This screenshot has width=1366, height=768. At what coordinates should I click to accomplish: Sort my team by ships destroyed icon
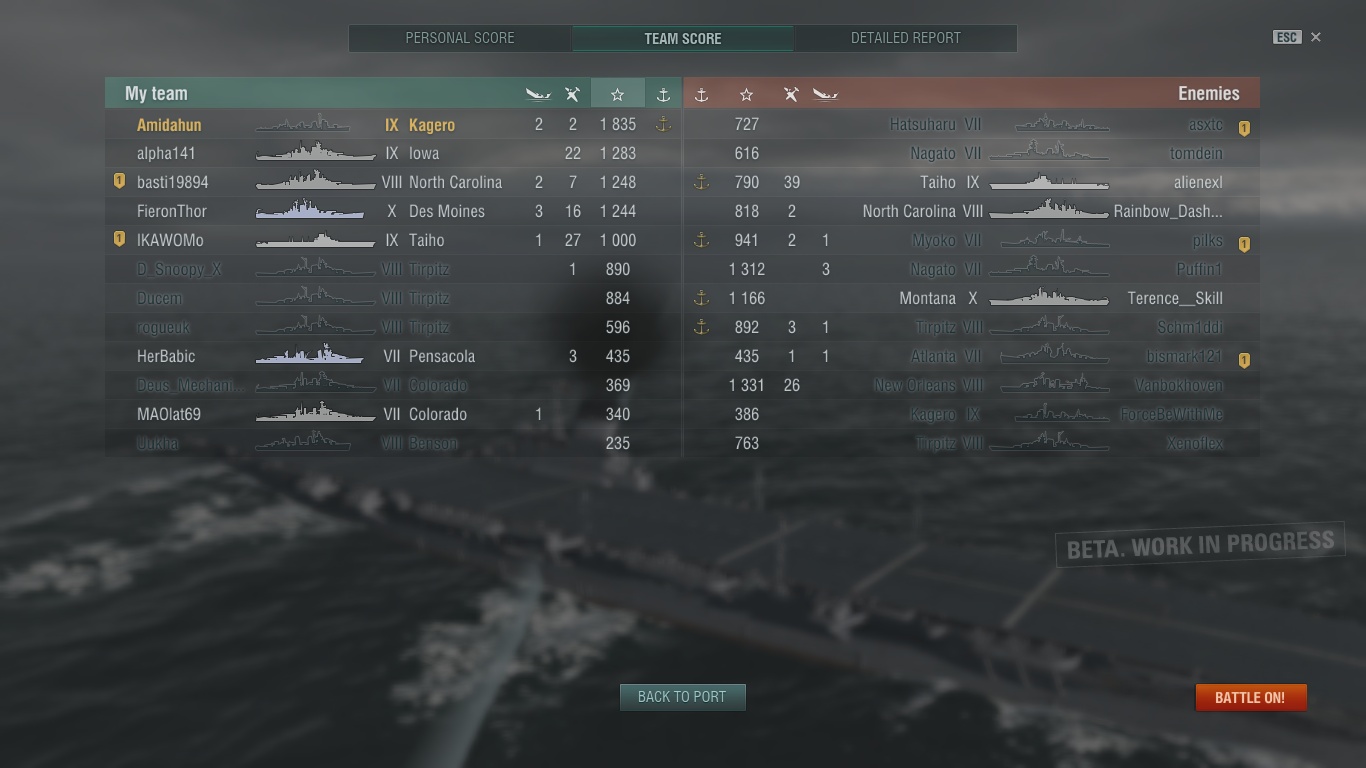click(538, 94)
